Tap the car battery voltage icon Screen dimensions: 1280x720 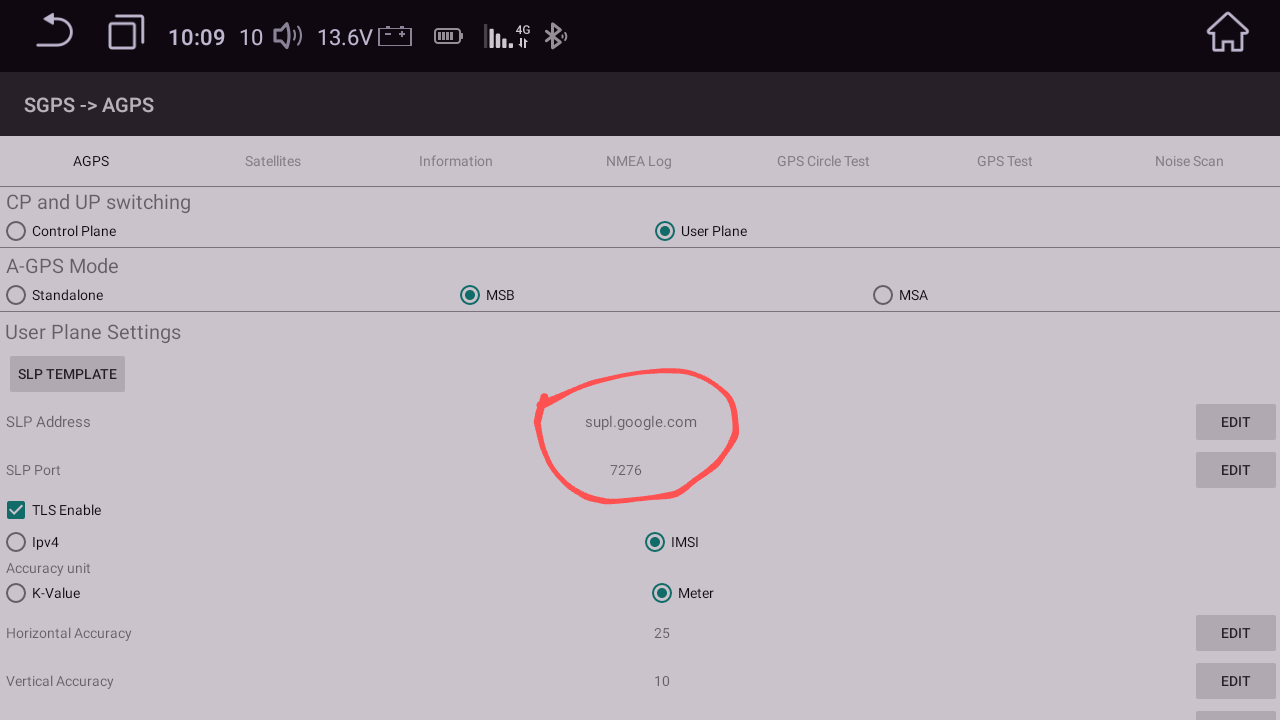(395, 36)
